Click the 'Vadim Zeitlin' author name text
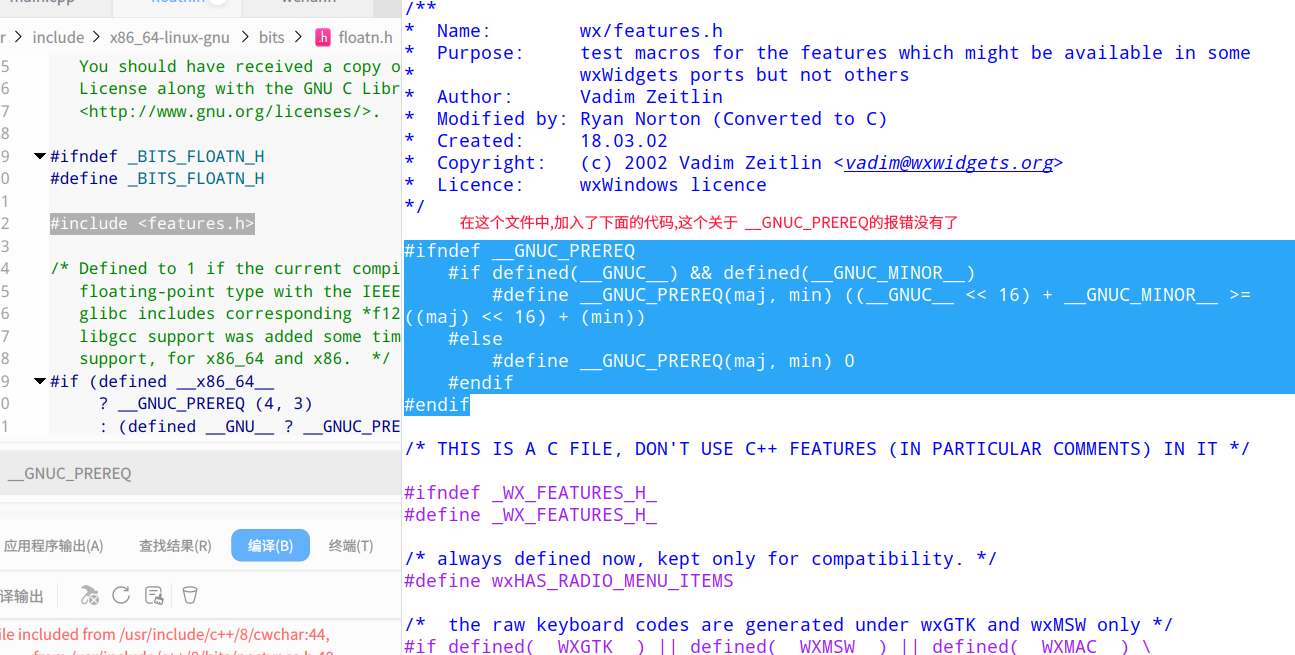This screenshot has height=655, width=1295. tap(651, 97)
